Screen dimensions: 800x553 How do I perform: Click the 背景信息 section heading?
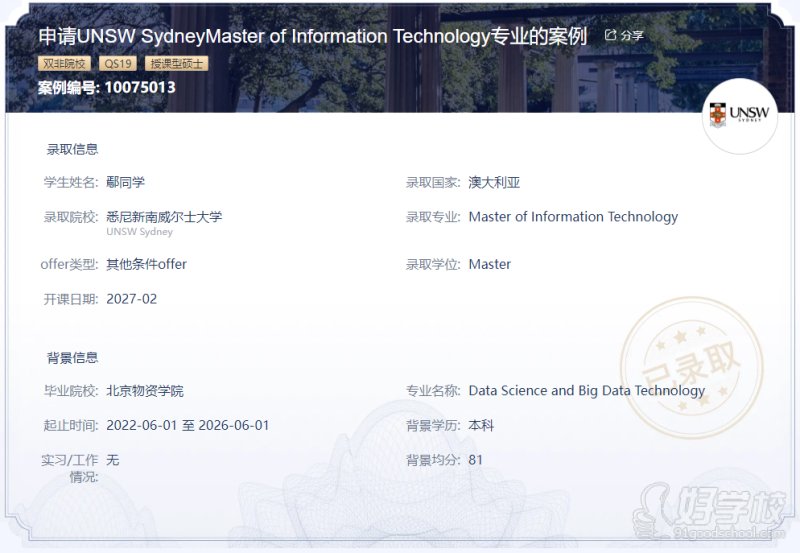click(x=72, y=358)
